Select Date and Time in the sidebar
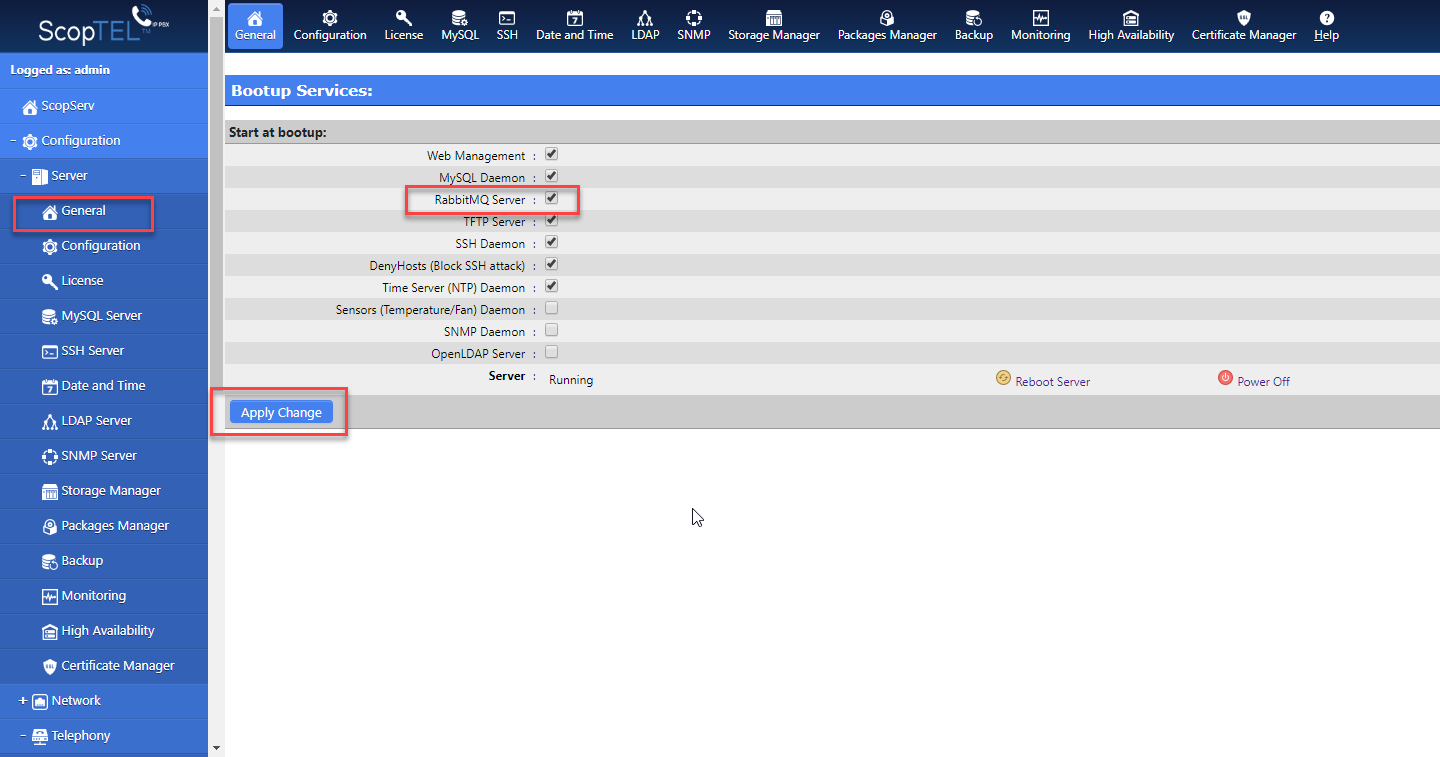Image resolution: width=1440 pixels, height=757 pixels. click(x=104, y=386)
